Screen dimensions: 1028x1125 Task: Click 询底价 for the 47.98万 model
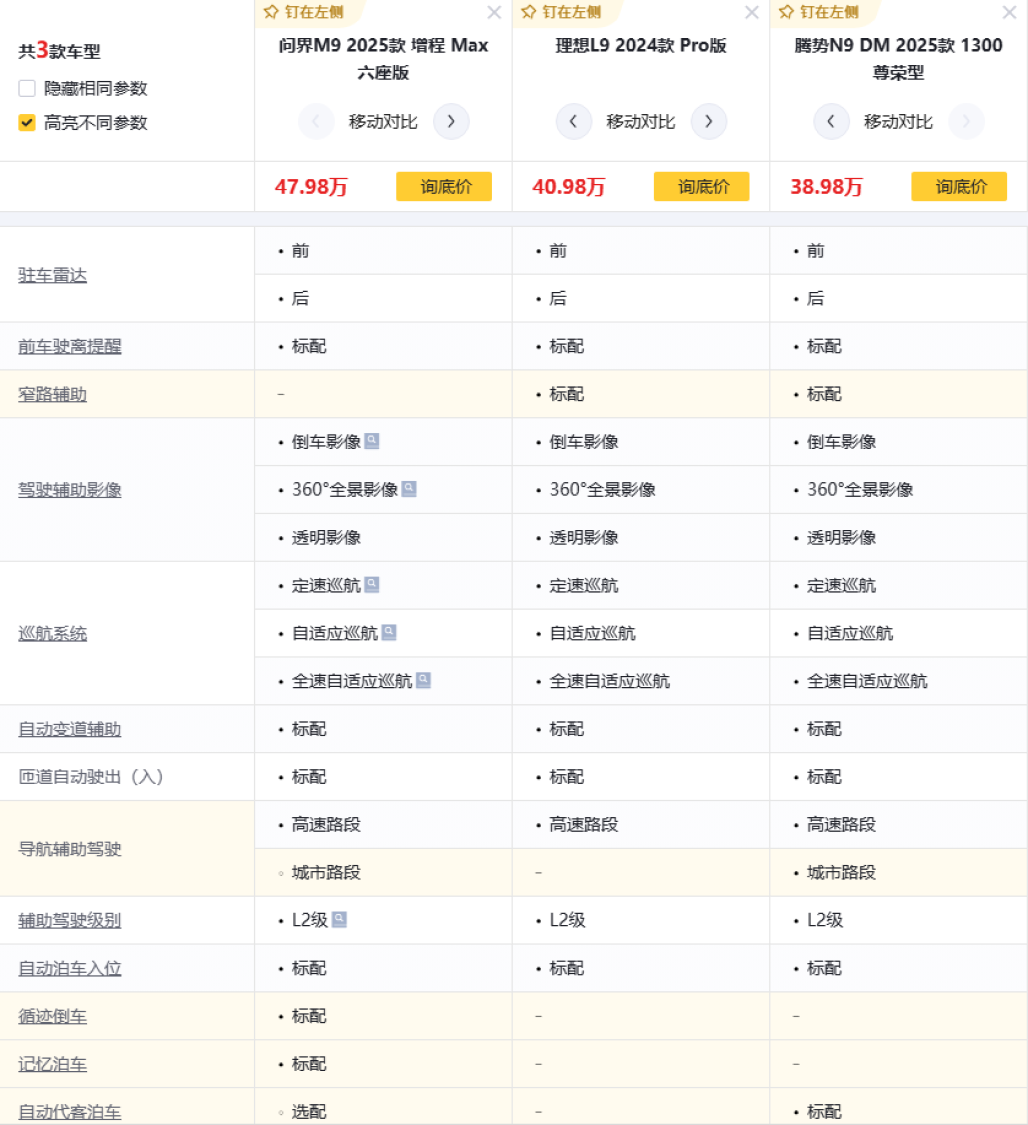click(x=444, y=186)
